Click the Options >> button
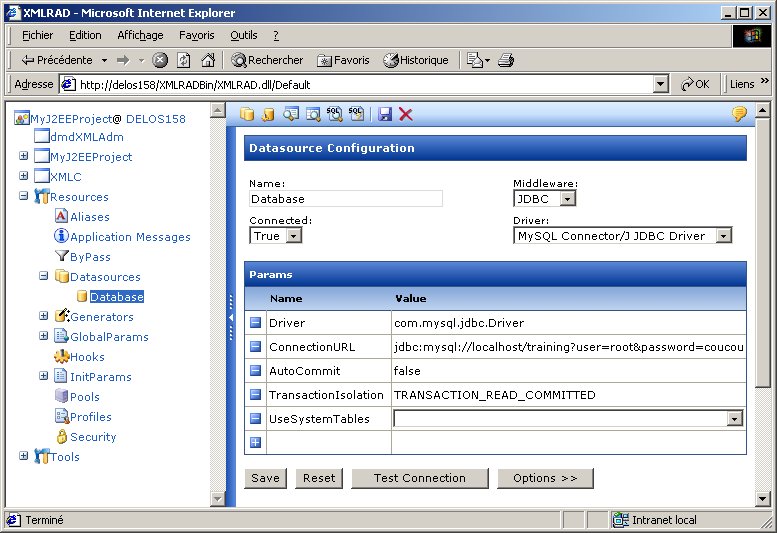Image resolution: width=777 pixels, height=533 pixels. [545, 478]
